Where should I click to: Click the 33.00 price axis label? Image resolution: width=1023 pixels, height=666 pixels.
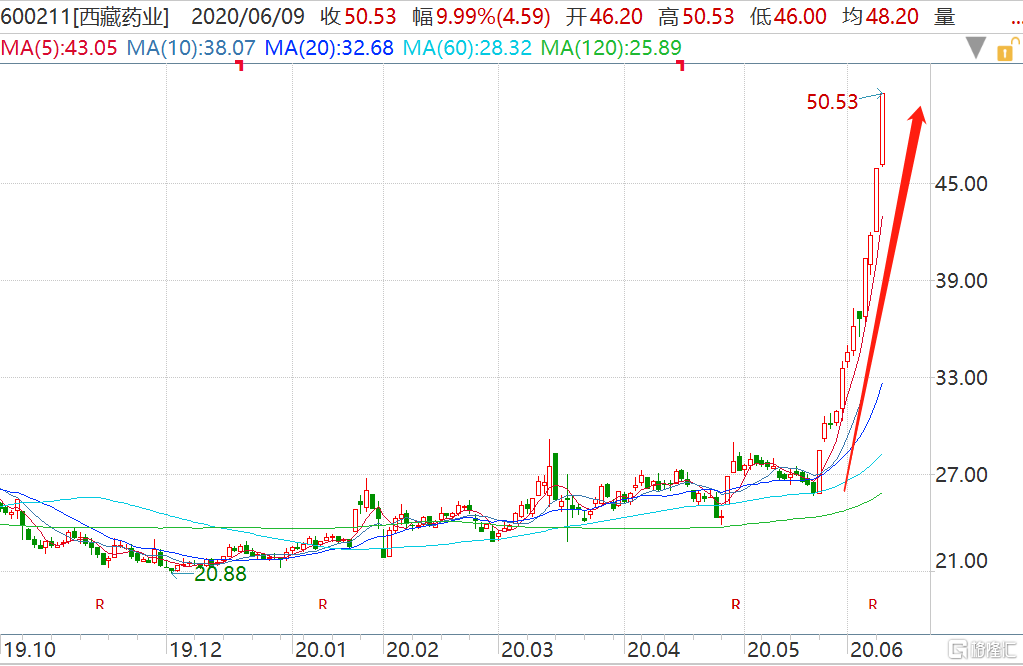pos(961,378)
